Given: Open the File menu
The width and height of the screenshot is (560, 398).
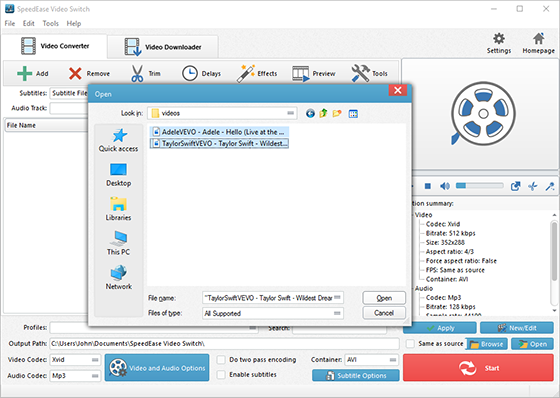Looking at the screenshot, I should tap(10, 24).
